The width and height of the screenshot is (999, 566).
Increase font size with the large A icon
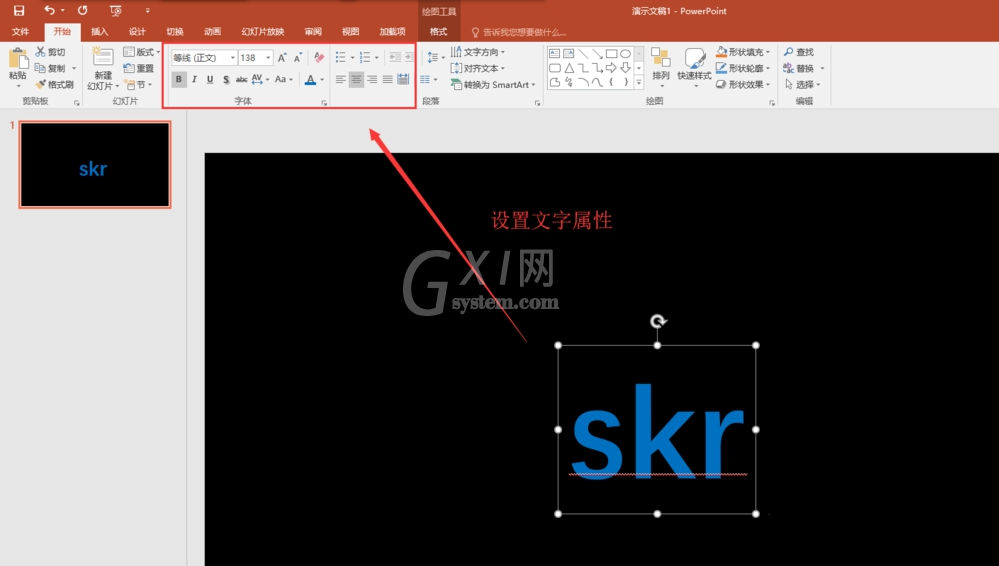282,57
